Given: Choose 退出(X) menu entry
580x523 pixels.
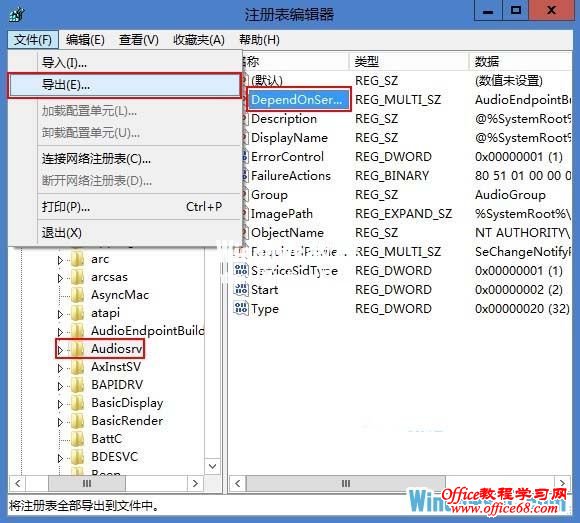Looking at the screenshot, I should [125, 233].
